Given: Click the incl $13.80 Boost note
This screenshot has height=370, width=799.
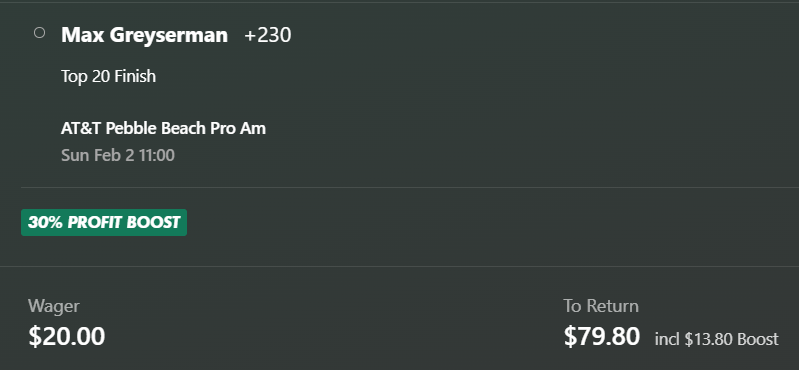Looking at the screenshot, I should [x=716, y=339].
